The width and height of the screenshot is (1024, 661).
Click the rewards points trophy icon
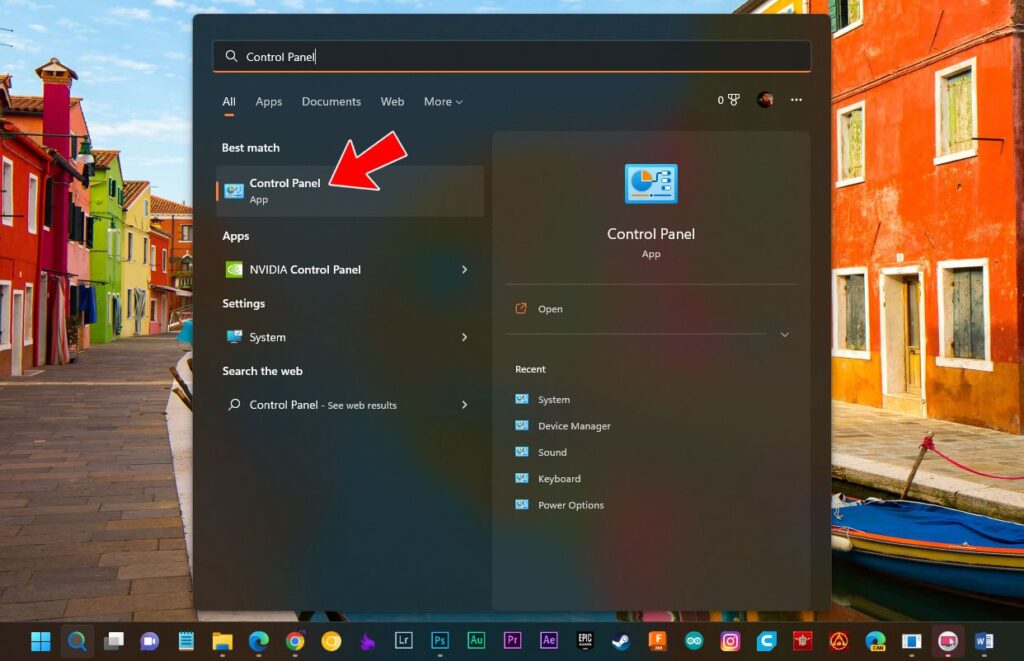[734, 100]
